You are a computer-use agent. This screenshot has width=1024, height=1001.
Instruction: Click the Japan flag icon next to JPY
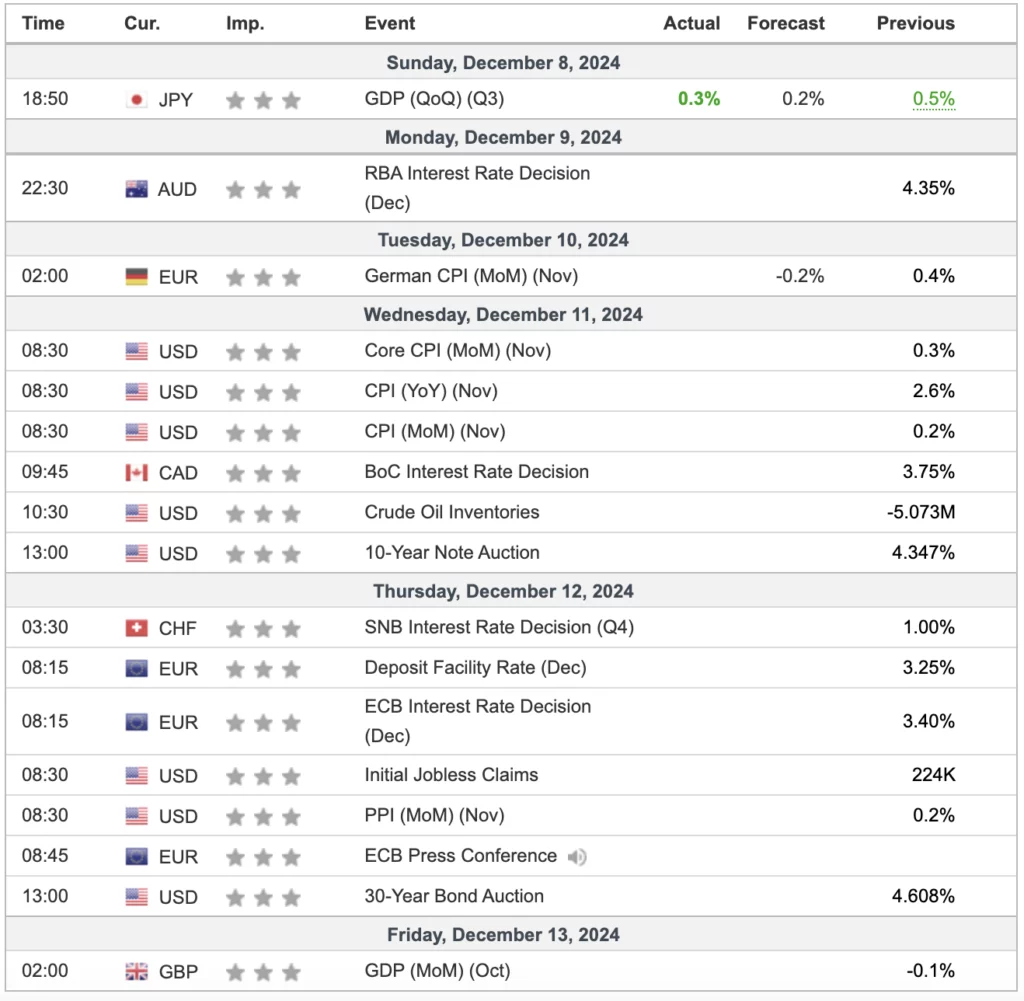136,100
